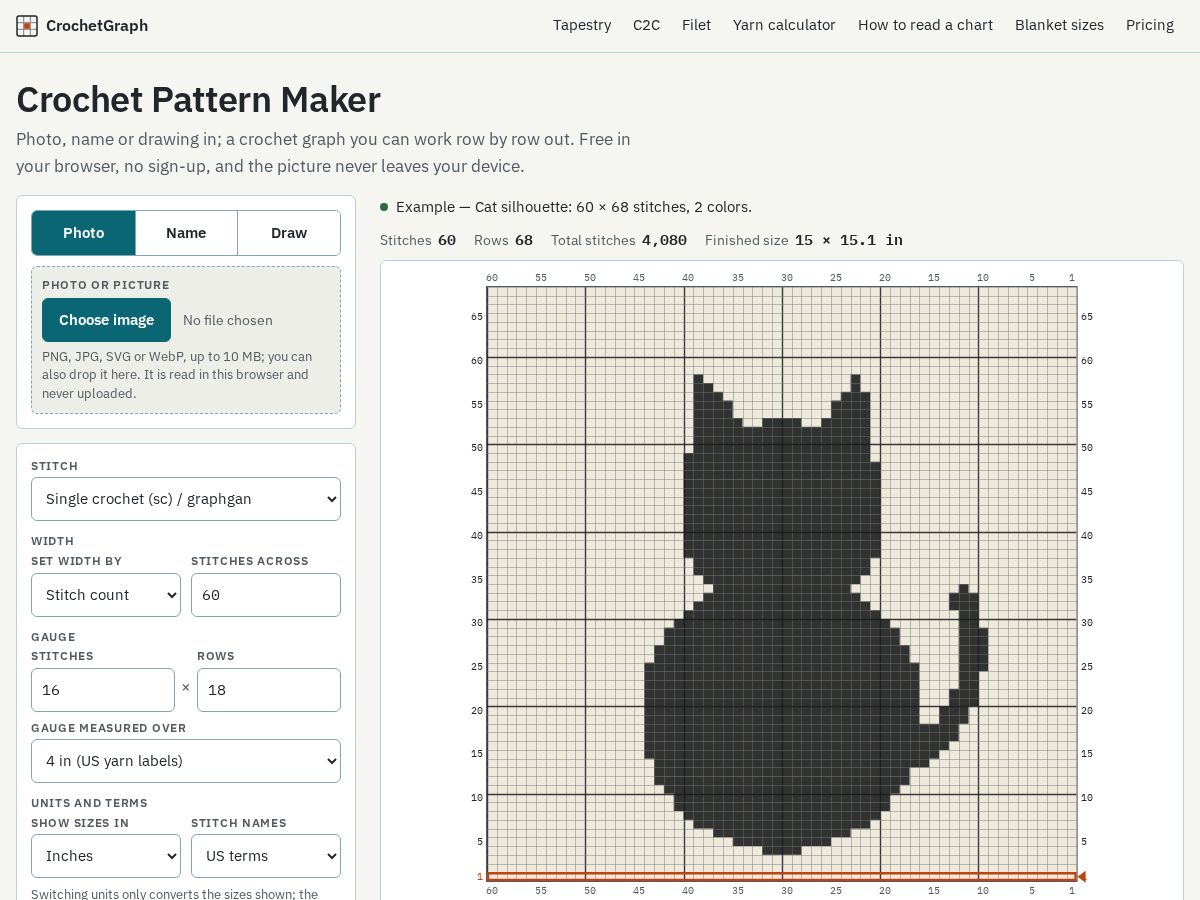The width and height of the screenshot is (1200, 900).
Task: Go to the Filet page
Action: (696, 25)
